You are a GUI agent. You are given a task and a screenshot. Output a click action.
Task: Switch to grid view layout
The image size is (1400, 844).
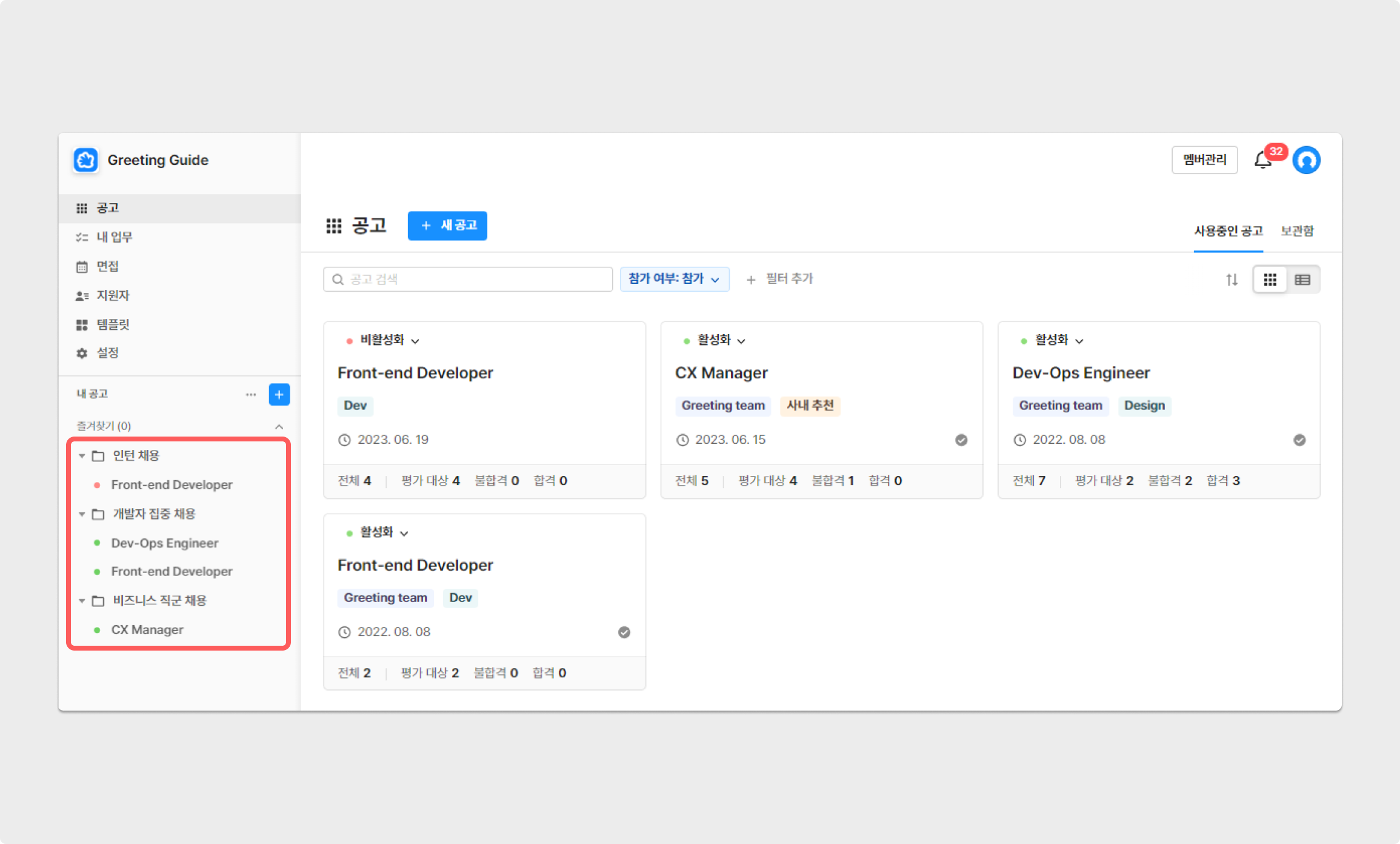1270,280
